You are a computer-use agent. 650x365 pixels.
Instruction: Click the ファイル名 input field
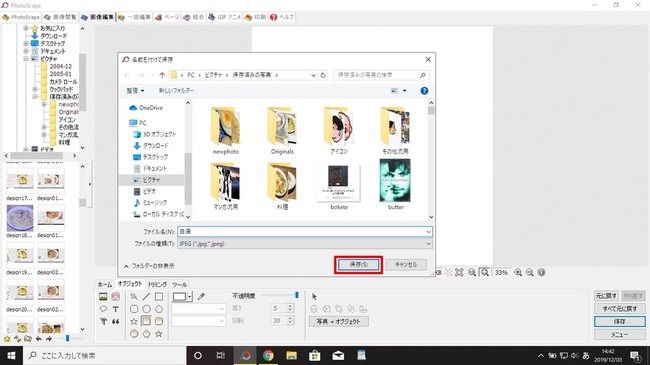point(305,231)
